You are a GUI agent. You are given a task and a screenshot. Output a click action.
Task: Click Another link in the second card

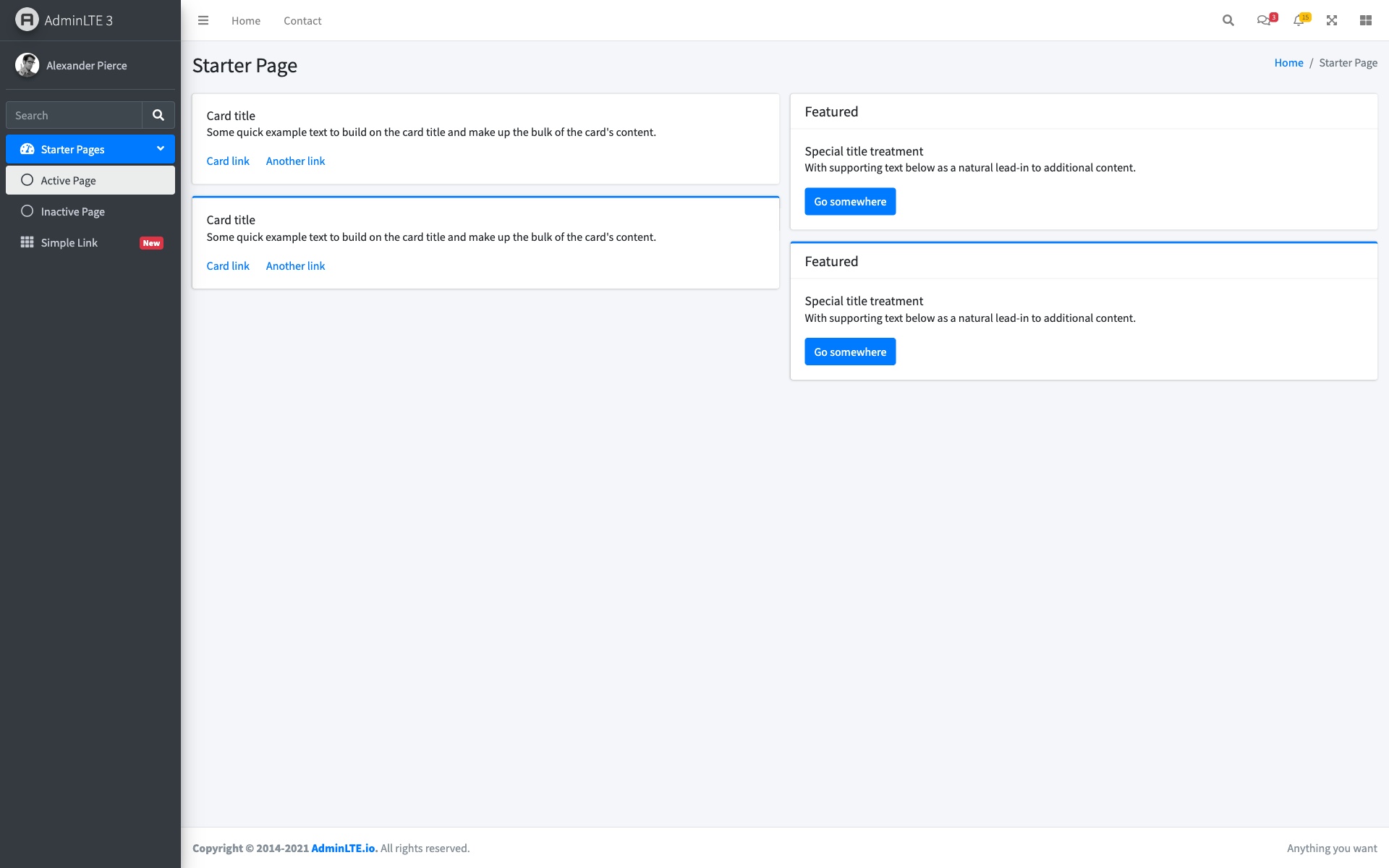point(295,265)
